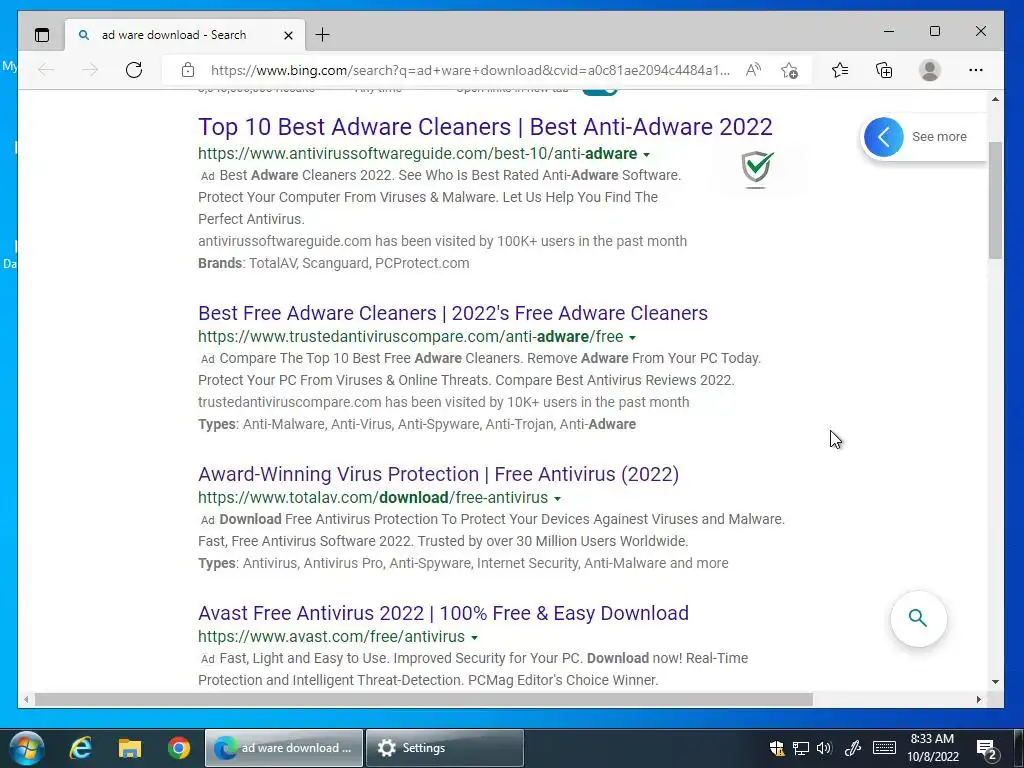The height and width of the screenshot is (768, 1024).
Task: Open pen workspace tray icon
Action: click(852, 748)
